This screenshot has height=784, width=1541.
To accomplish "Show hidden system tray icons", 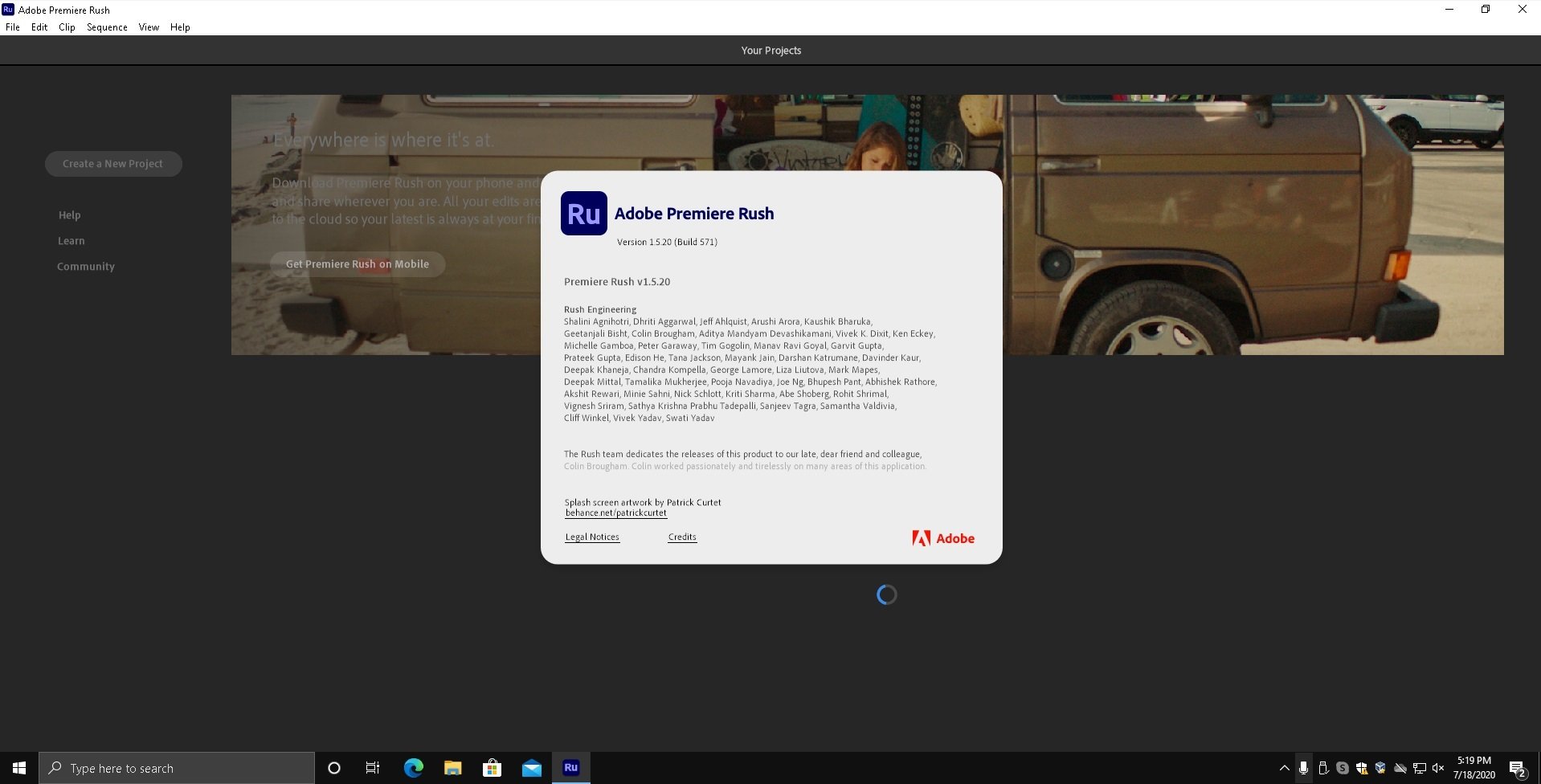I will [1284, 768].
